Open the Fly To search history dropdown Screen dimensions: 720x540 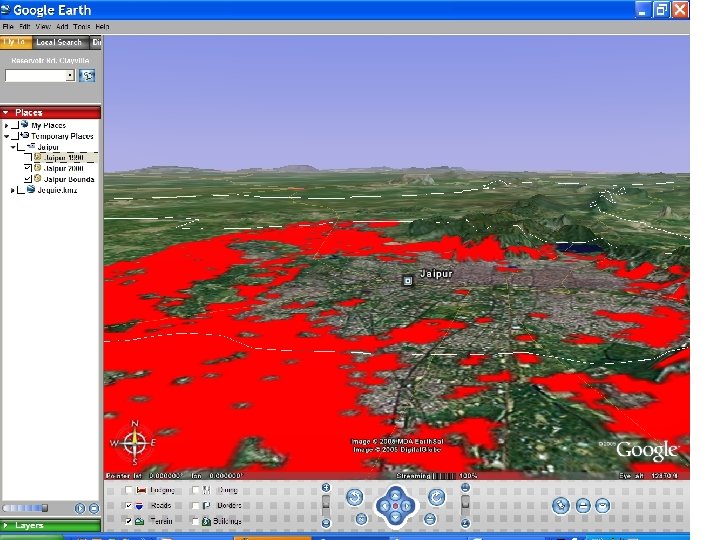click(70, 75)
